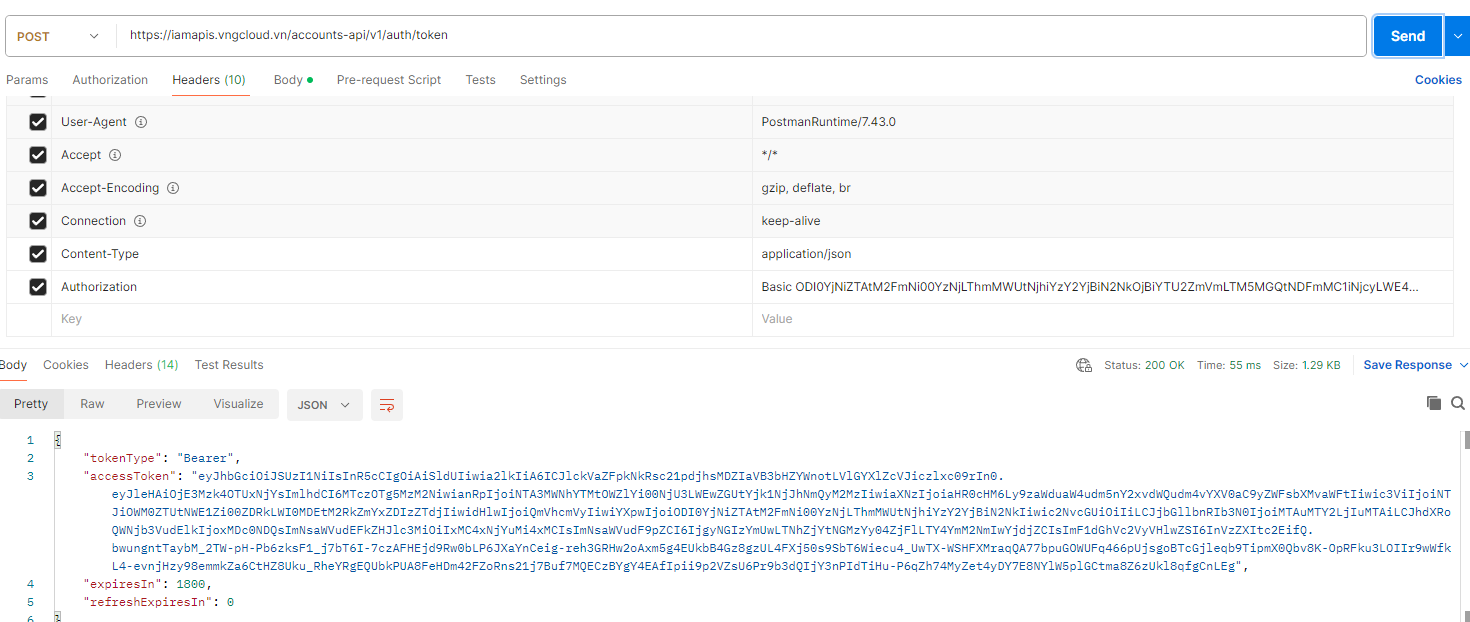The height and width of the screenshot is (622, 1470).
Task: Open the Test Results tab
Action: [x=229, y=365]
